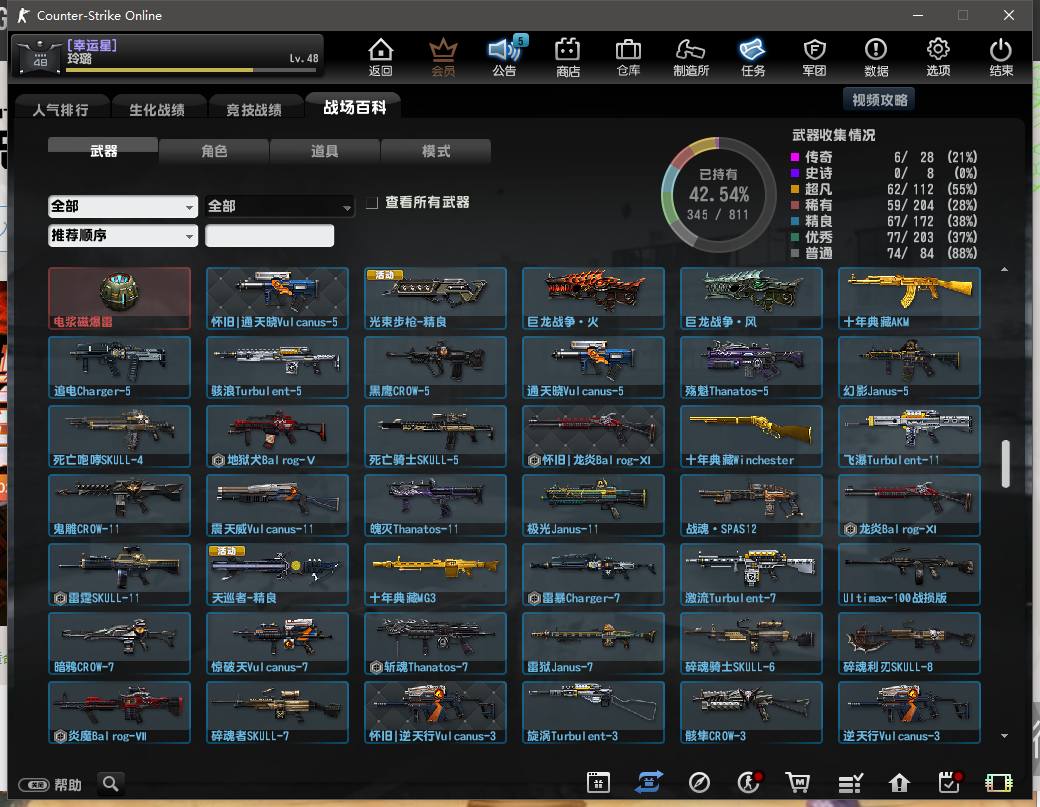Select the Ultimax-100战损版 weapon card
Image resolution: width=1040 pixels, height=807 pixels.
pos(909,574)
